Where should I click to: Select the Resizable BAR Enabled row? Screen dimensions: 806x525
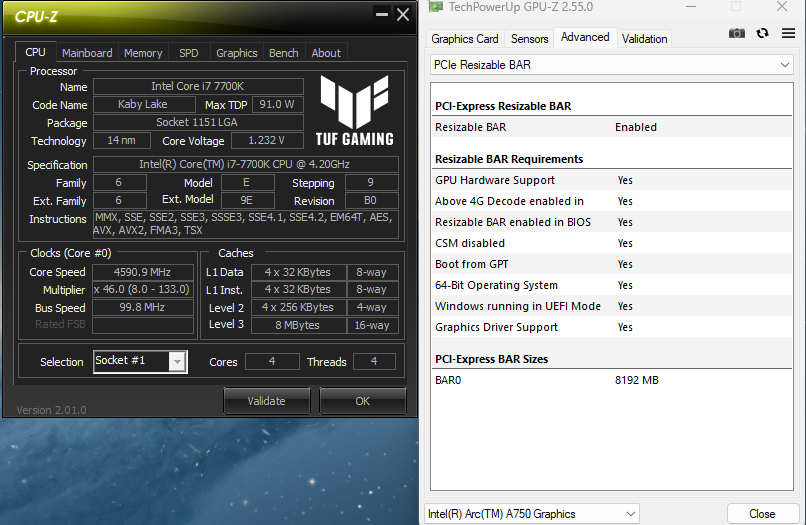tap(611, 127)
